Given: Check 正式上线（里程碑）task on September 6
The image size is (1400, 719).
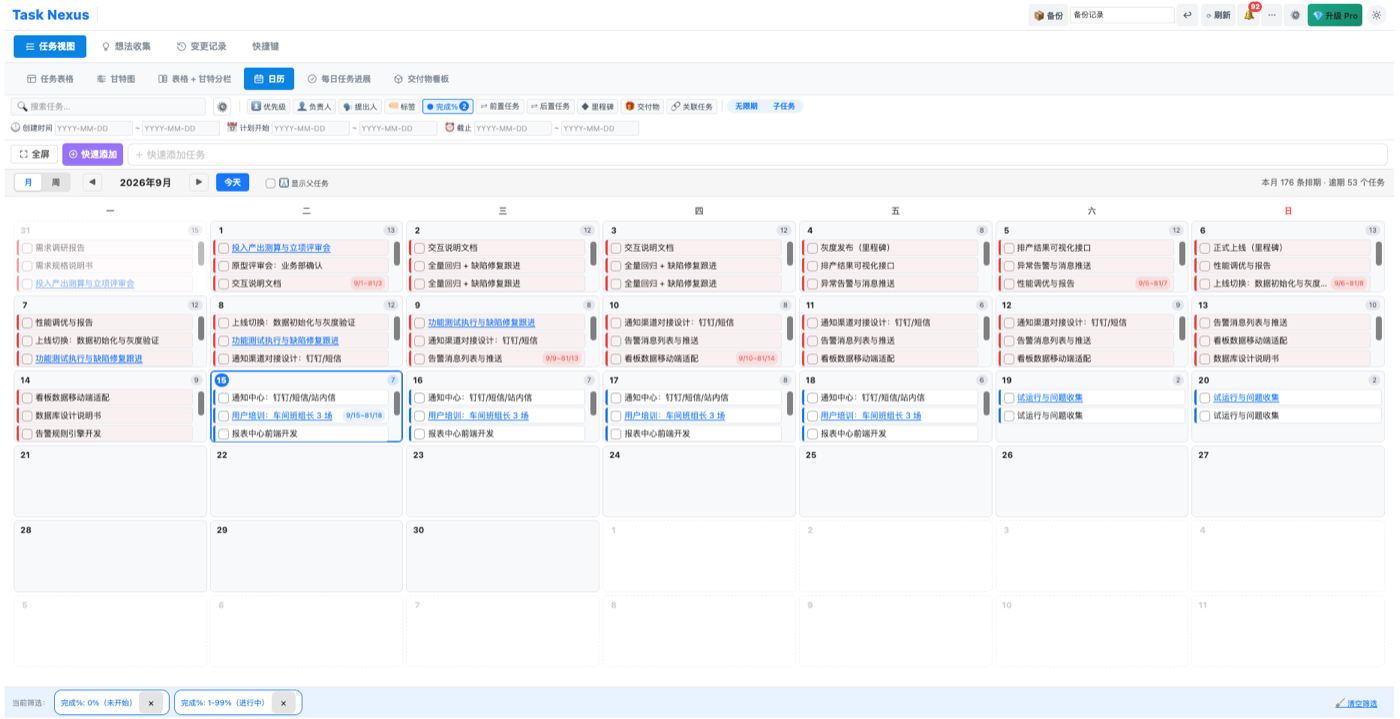Looking at the screenshot, I should (x=1205, y=248).
